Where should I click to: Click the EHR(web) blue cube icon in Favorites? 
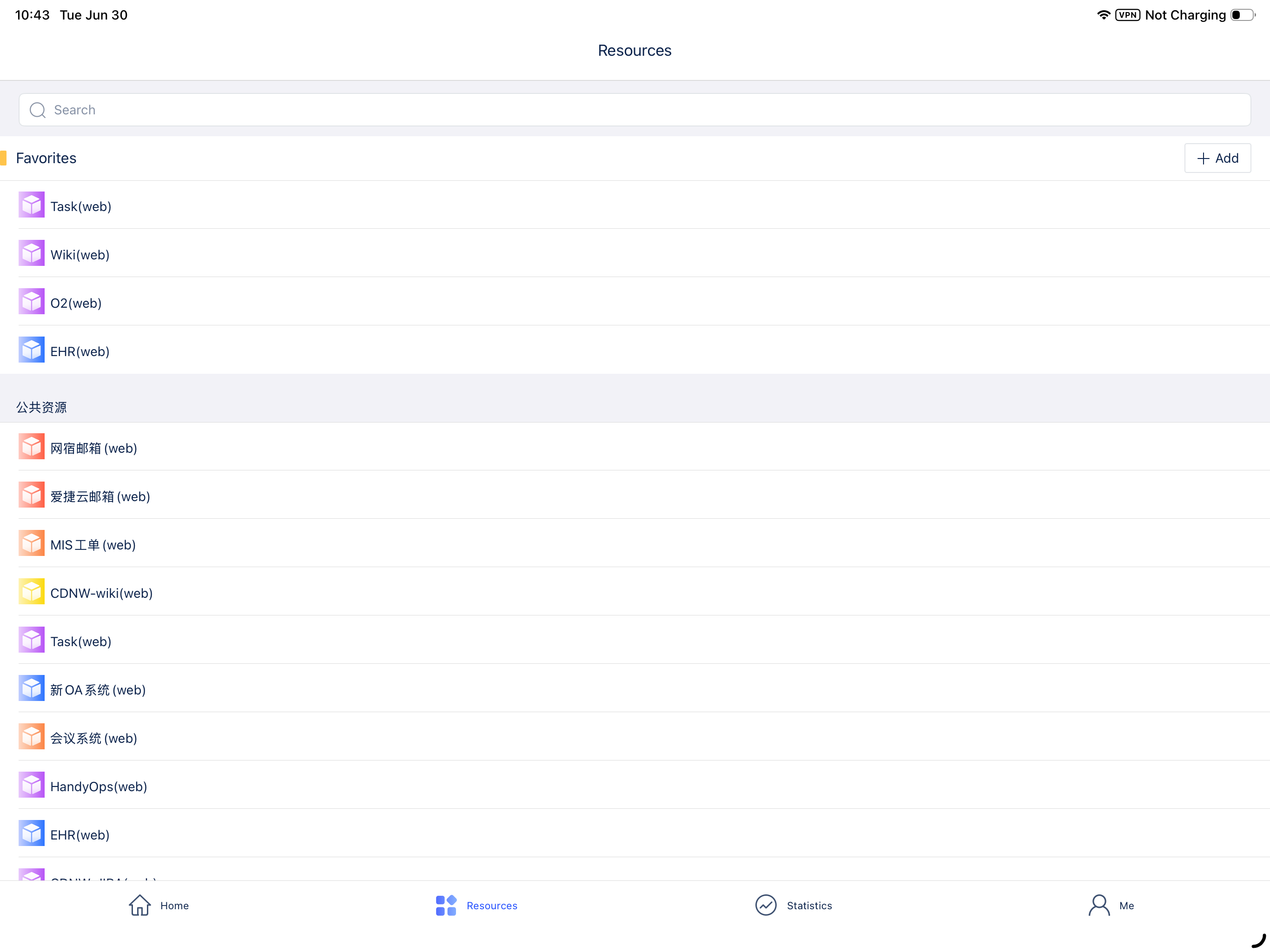[32, 350]
